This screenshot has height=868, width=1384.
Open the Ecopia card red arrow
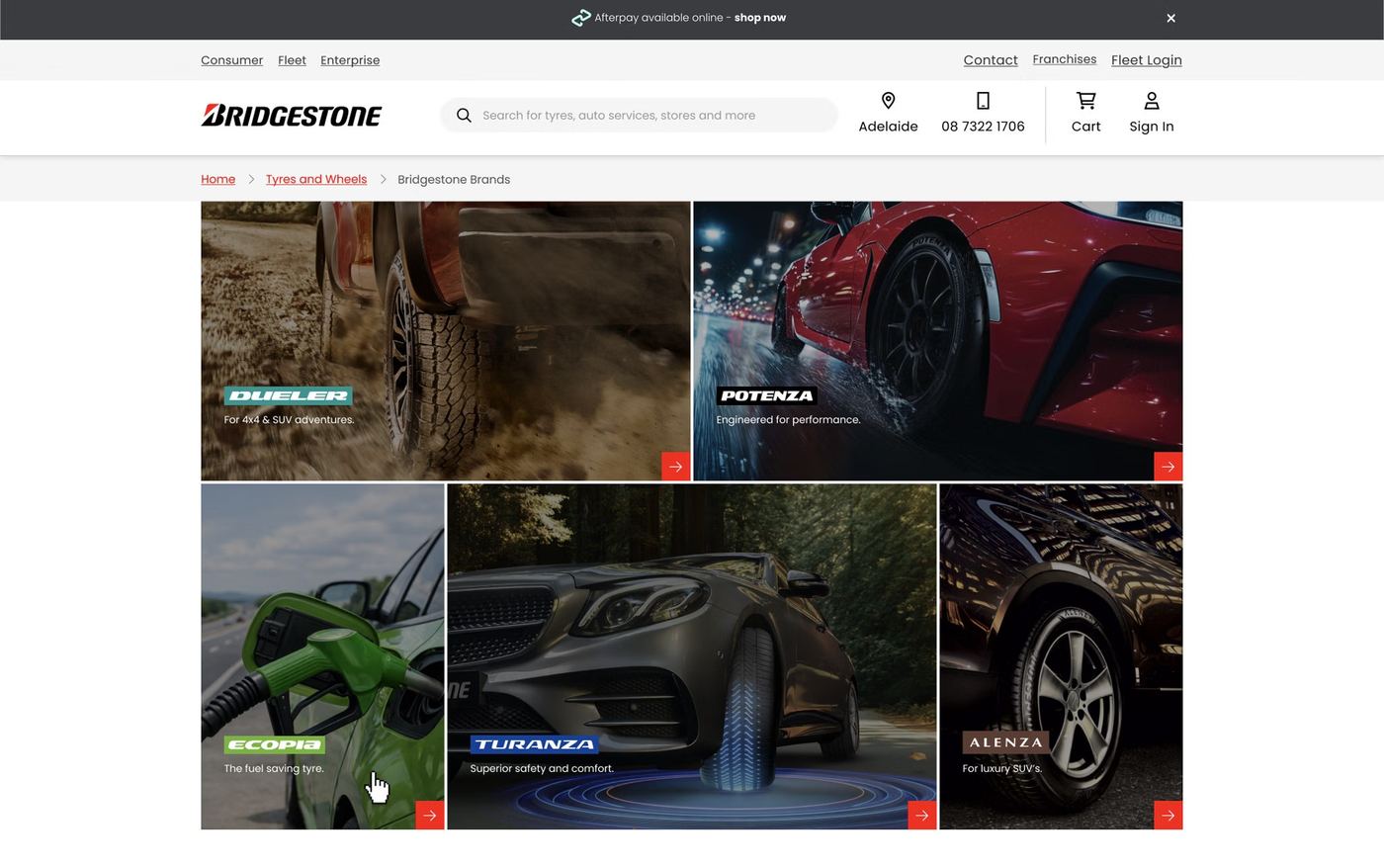click(429, 815)
